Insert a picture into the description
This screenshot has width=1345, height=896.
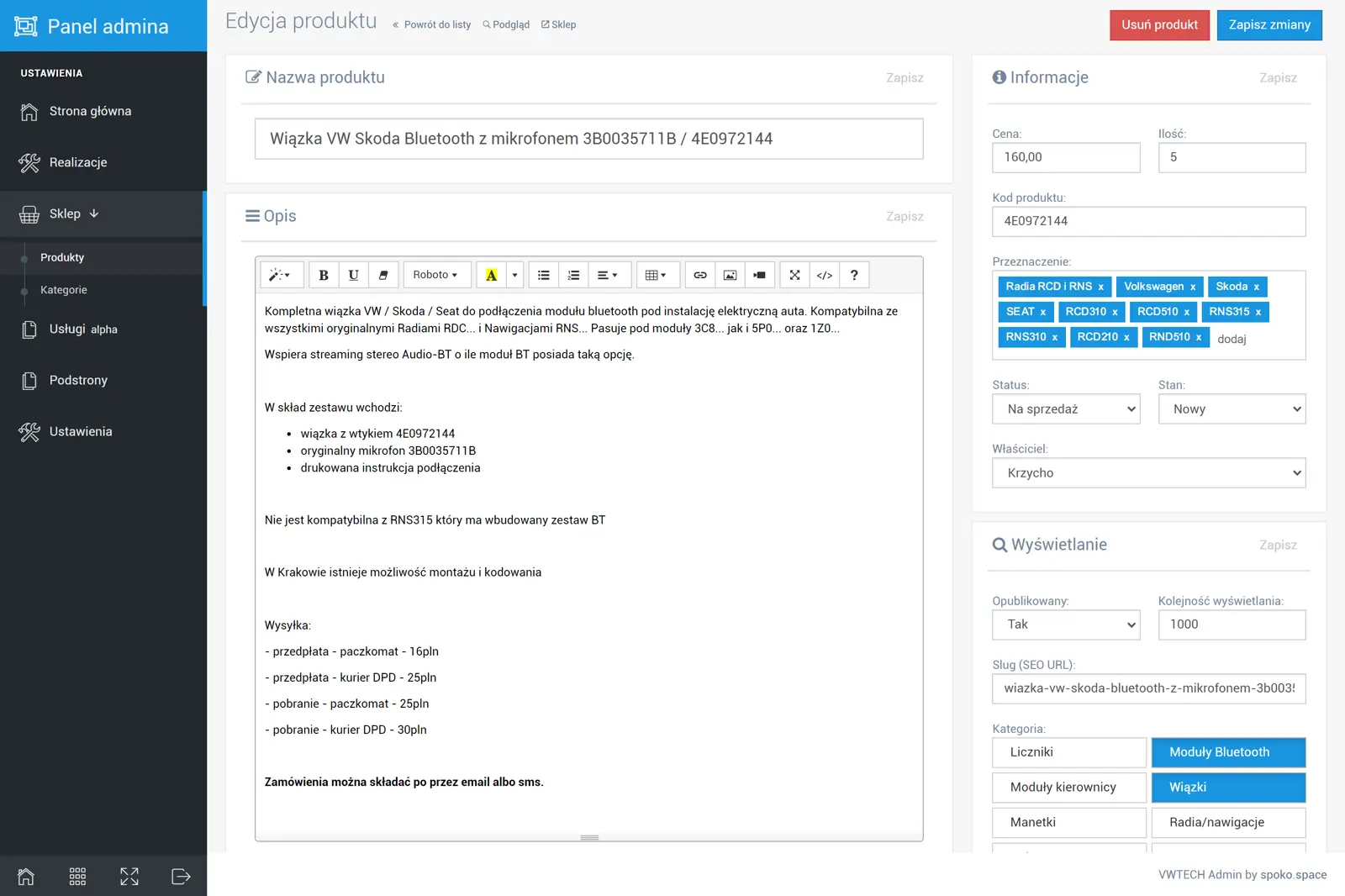[730, 275]
